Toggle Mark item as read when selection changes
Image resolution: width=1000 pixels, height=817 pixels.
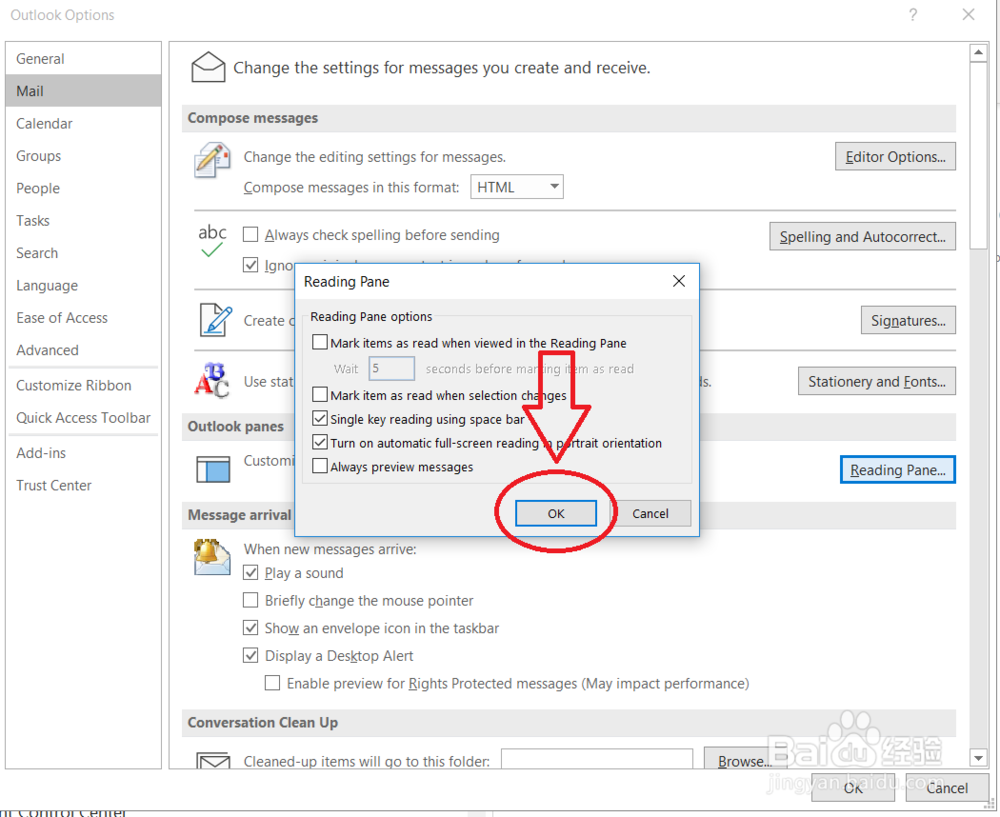pos(320,395)
